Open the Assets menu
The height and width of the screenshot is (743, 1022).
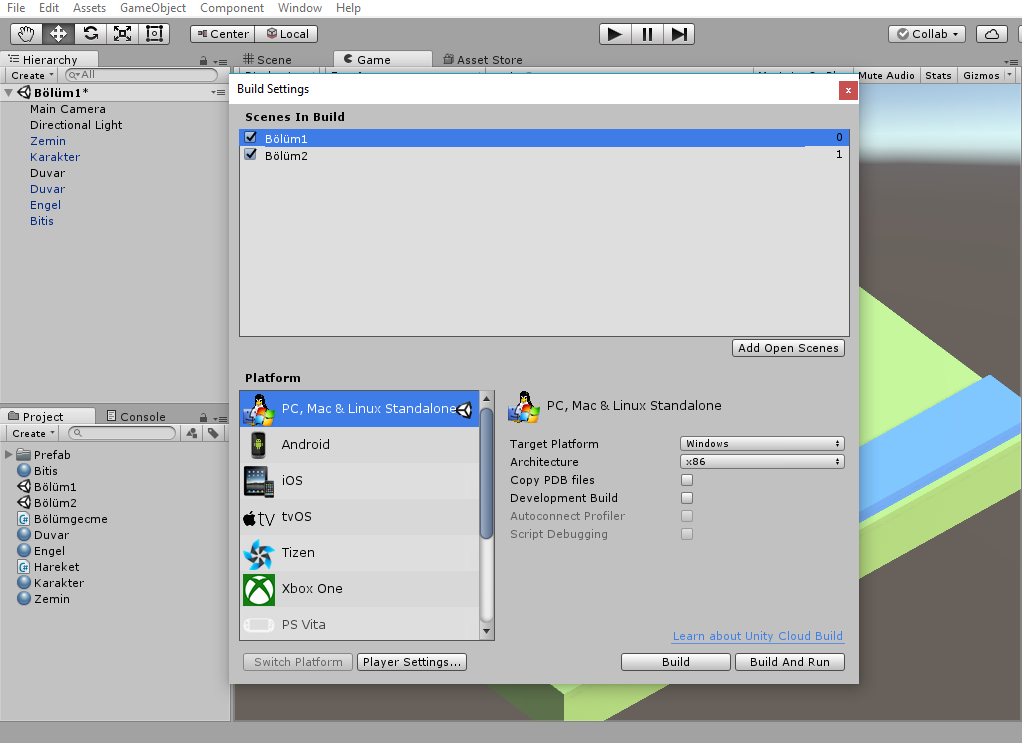89,8
